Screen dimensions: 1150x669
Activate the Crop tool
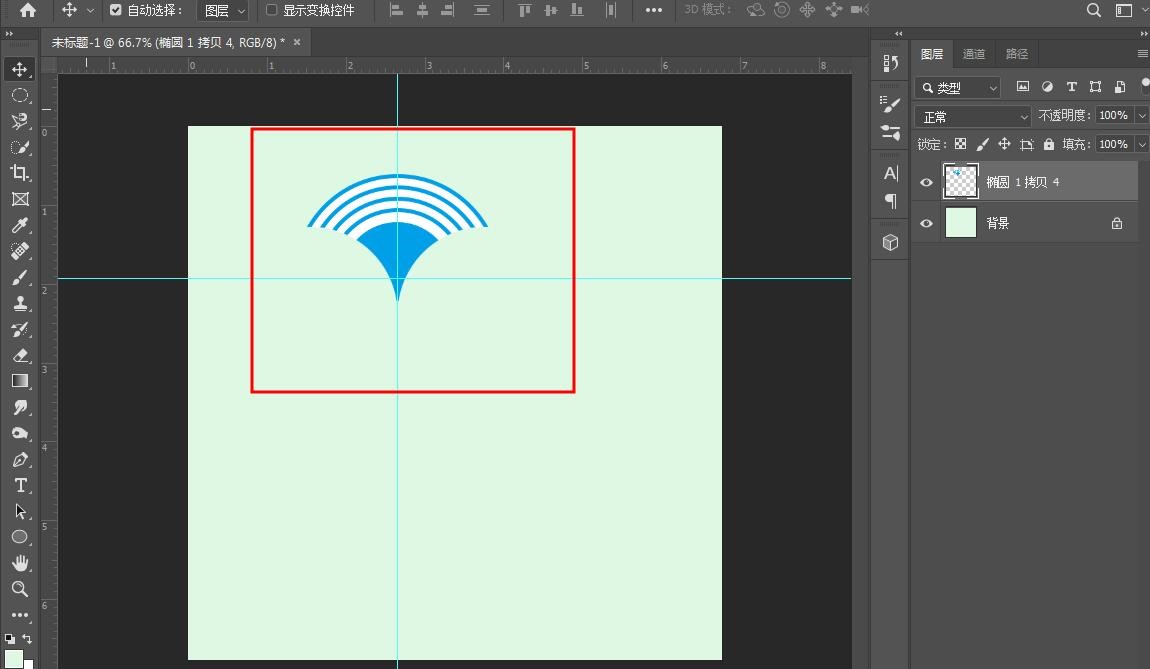coord(20,173)
